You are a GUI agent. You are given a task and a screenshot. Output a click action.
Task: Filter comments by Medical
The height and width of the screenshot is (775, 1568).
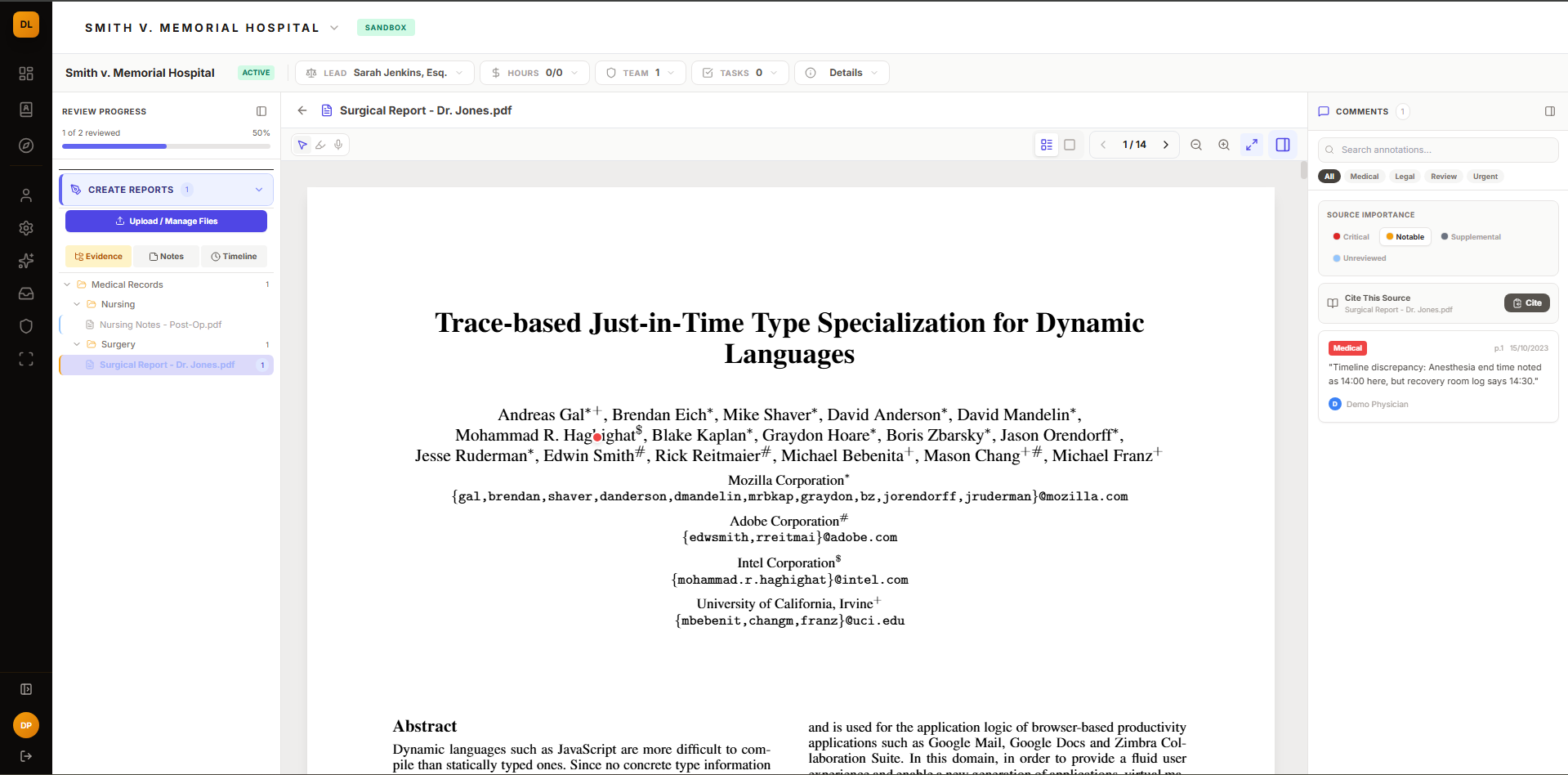pos(1364,177)
